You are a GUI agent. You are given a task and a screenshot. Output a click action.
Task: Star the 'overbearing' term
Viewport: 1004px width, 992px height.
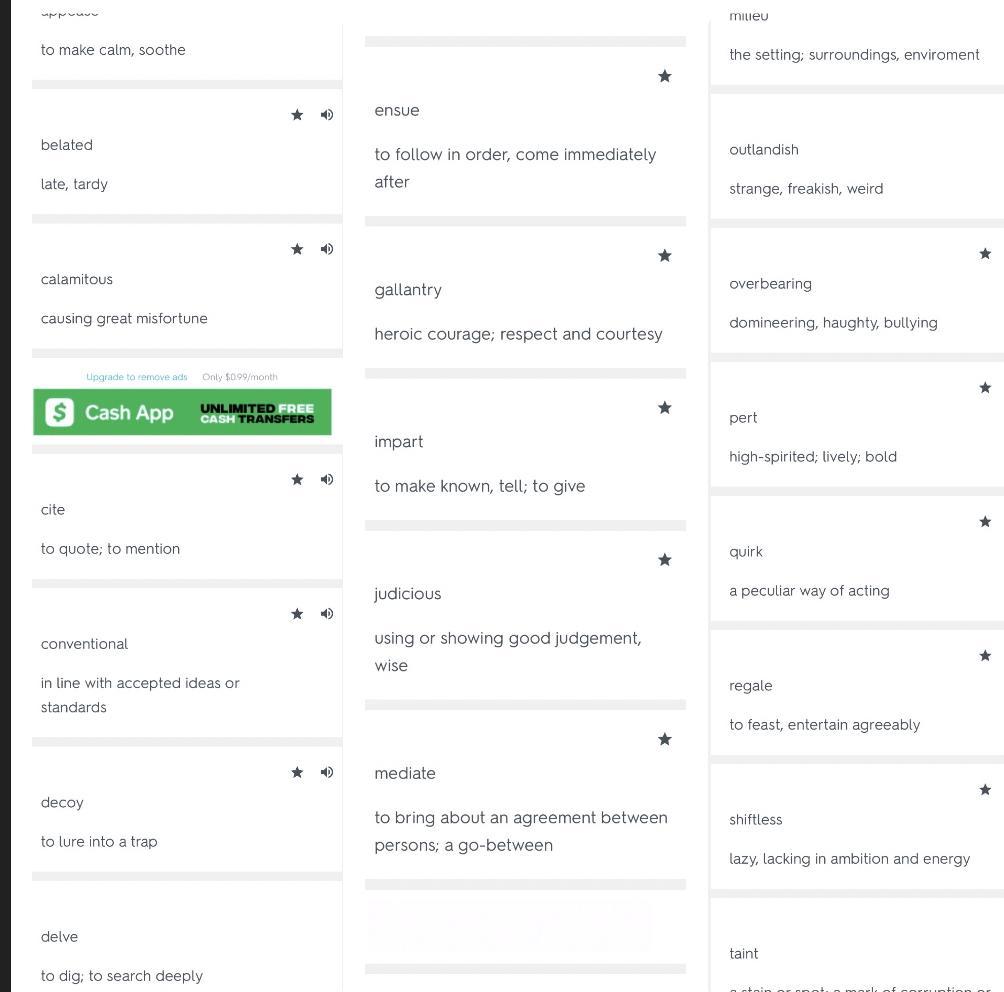pos(985,254)
